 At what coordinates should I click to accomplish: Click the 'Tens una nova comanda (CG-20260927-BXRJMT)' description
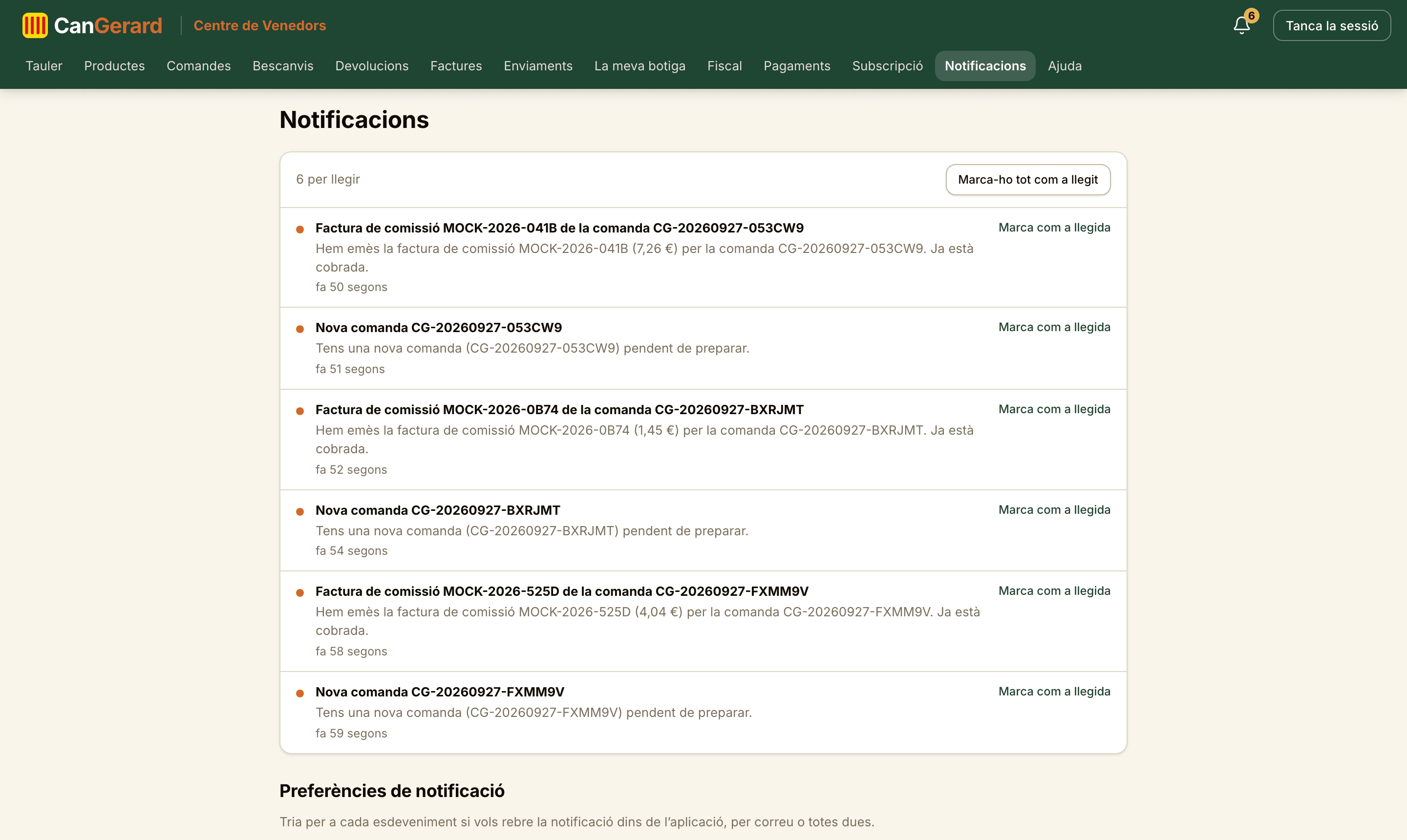pyautogui.click(x=532, y=531)
